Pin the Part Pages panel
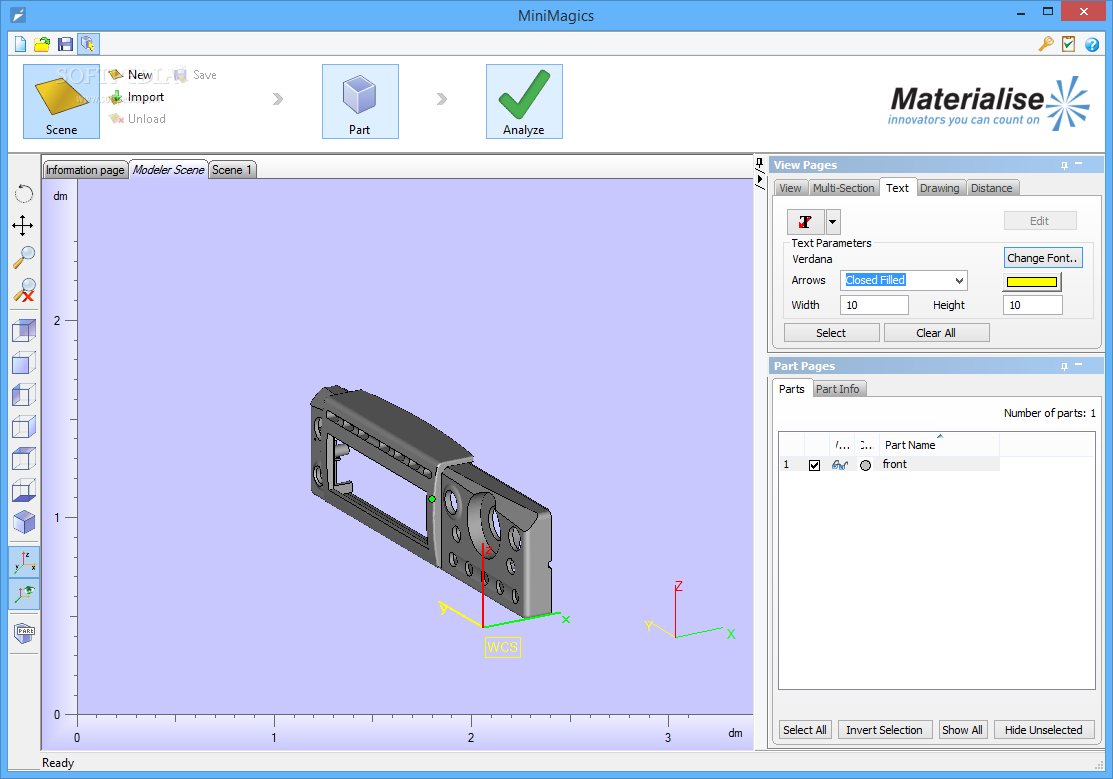The image size is (1113, 779). click(x=1064, y=366)
